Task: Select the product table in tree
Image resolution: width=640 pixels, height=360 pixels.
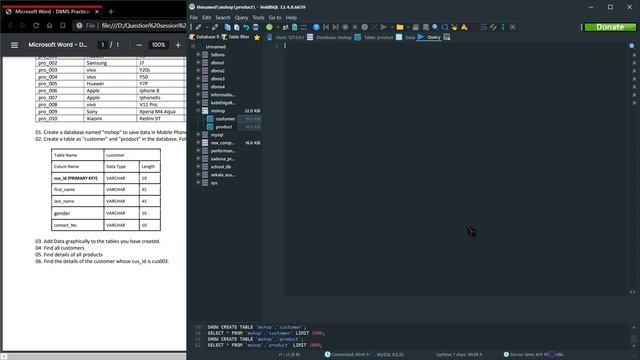Action: coord(224,127)
